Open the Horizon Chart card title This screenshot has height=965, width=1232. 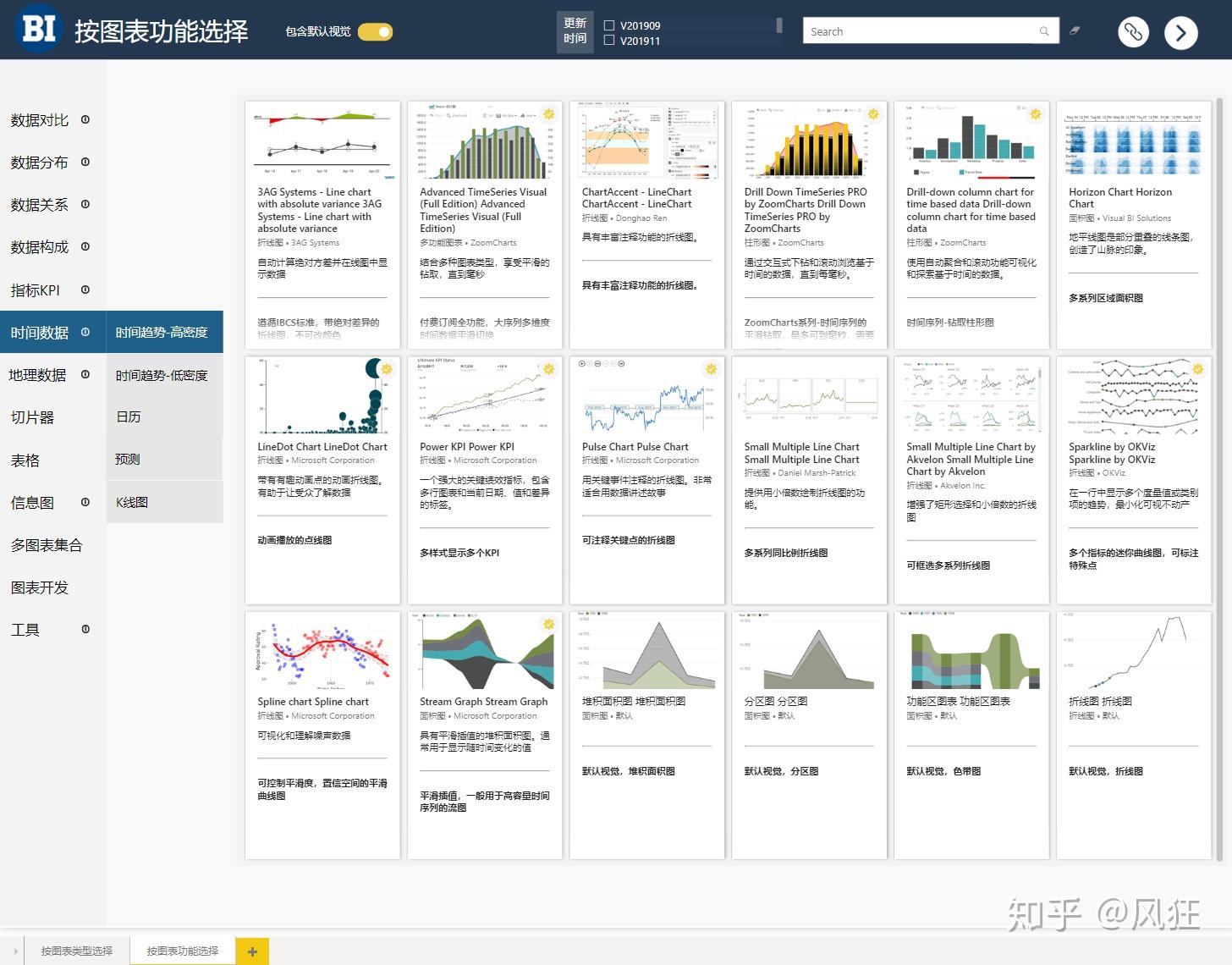click(x=1120, y=198)
